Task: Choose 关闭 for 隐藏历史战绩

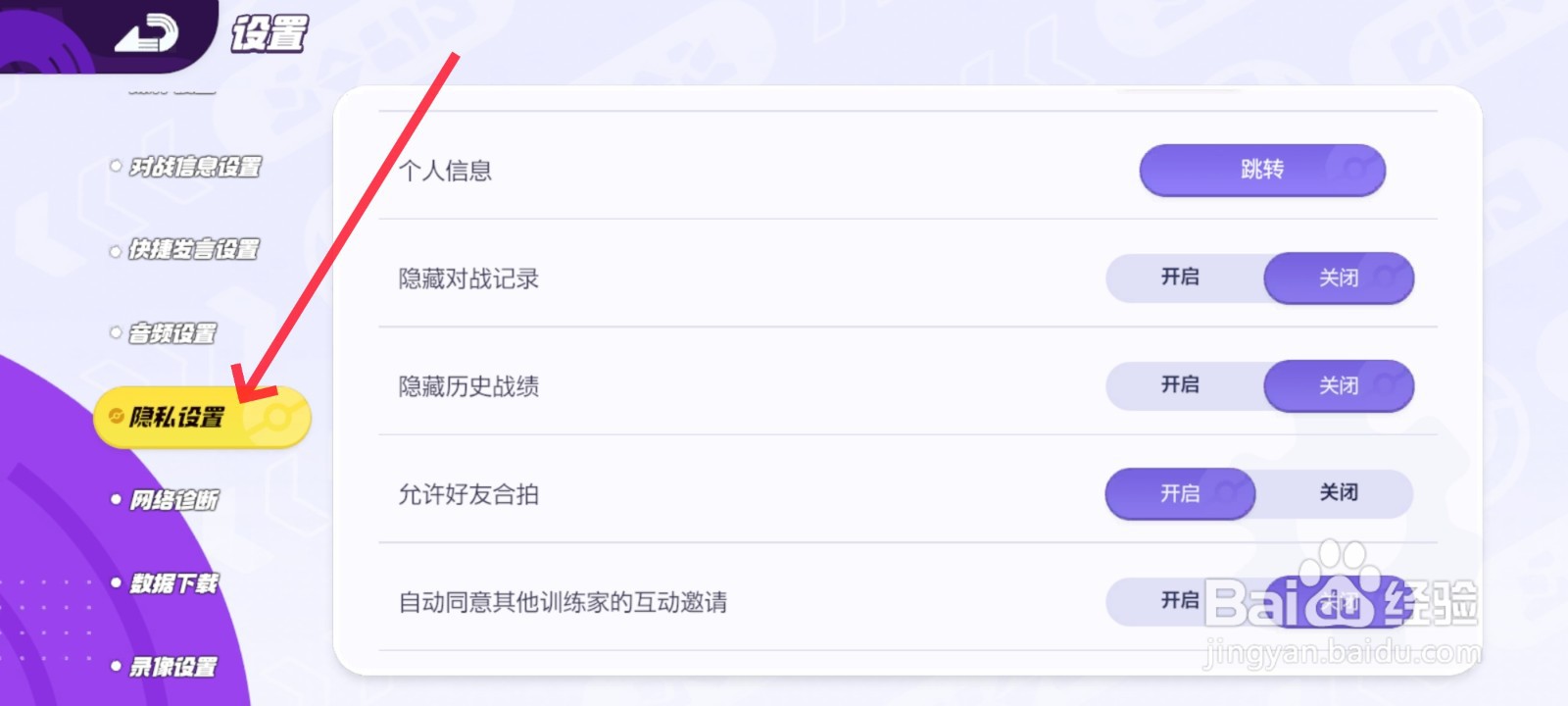Action: click(x=1339, y=386)
